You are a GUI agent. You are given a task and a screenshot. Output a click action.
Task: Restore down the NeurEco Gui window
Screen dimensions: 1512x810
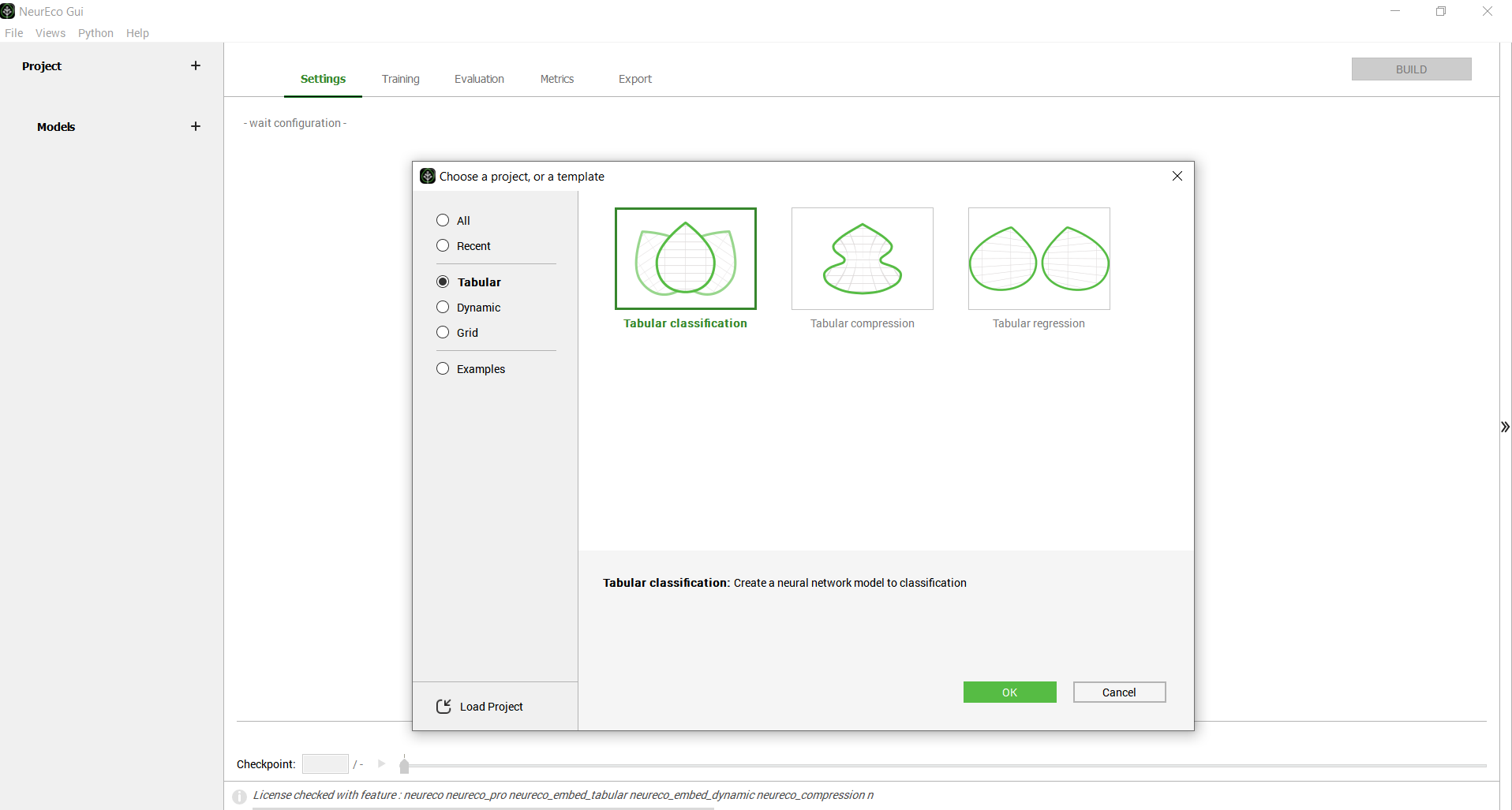(x=1441, y=11)
